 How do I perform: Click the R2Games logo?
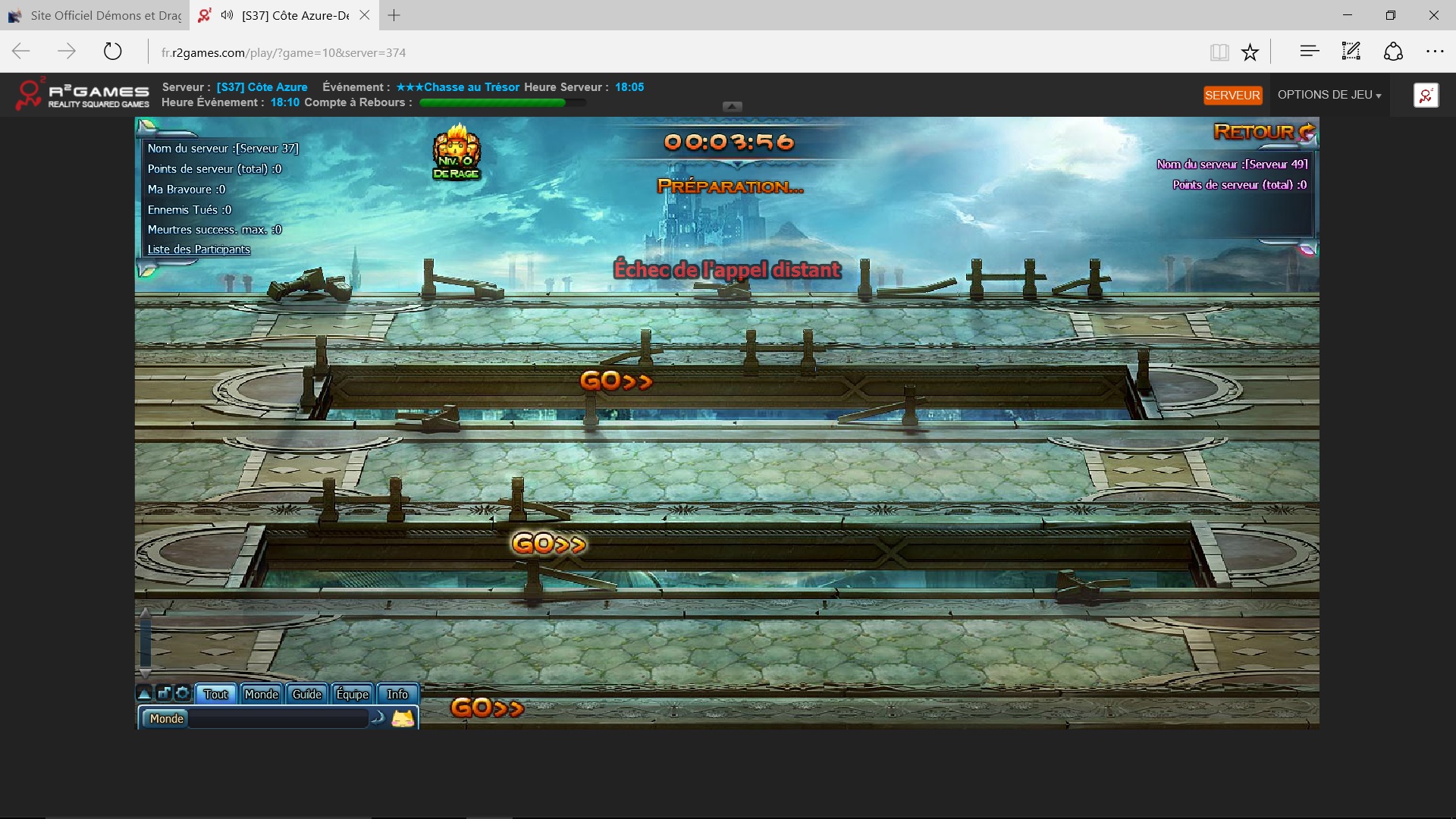click(83, 95)
